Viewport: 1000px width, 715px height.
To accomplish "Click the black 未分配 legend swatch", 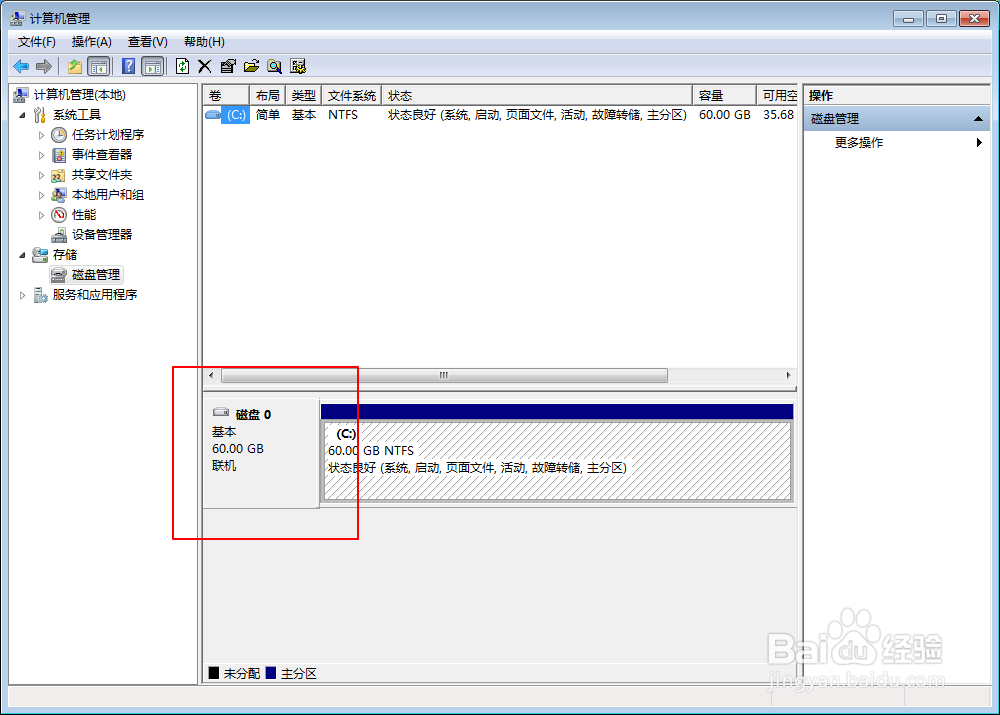I will (x=214, y=673).
